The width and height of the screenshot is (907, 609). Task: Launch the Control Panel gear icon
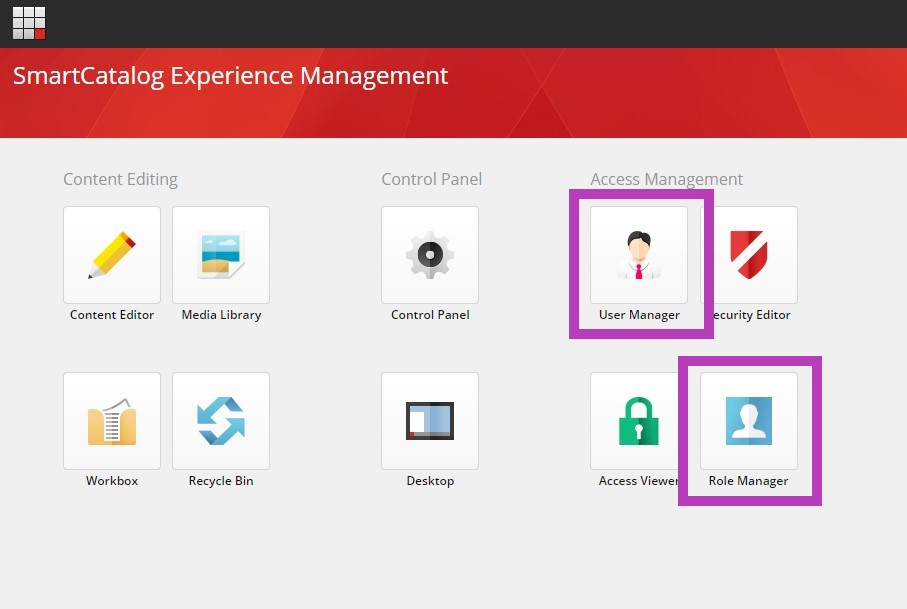(430, 255)
